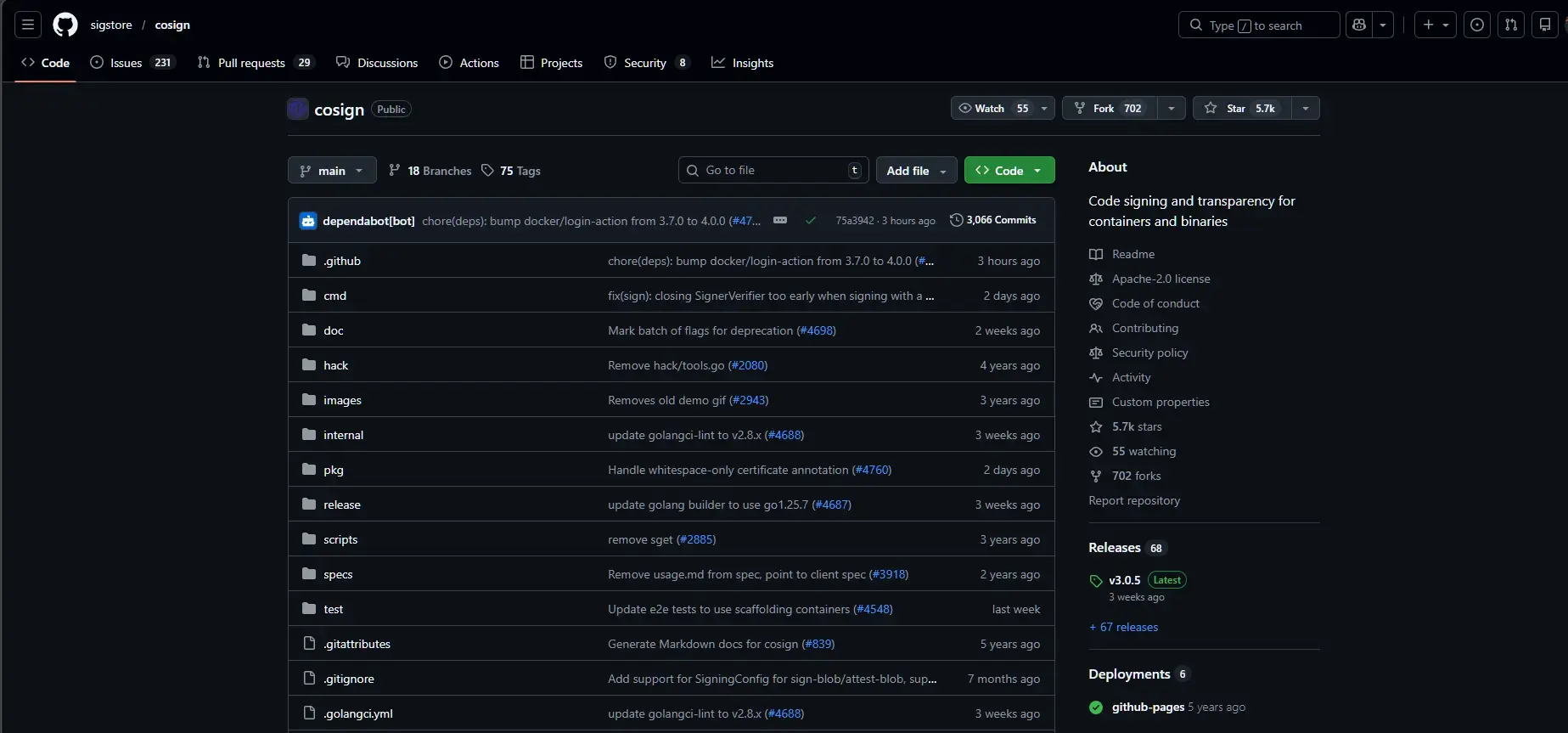Open the Pull requests tab
The height and width of the screenshot is (733, 1568).
click(x=256, y=62)
